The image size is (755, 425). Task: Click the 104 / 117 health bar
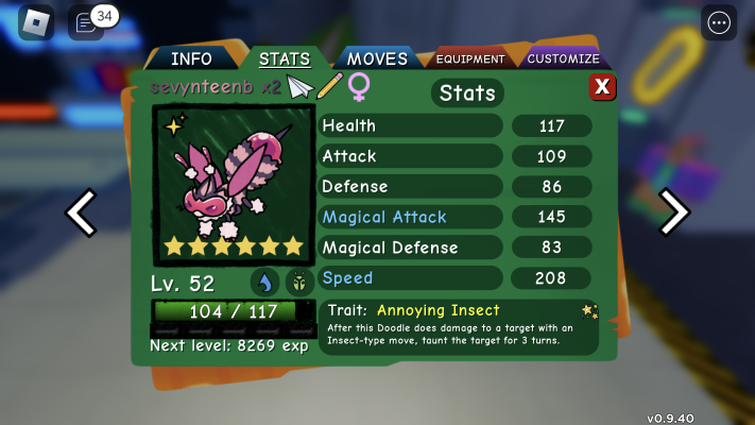(234, 311)
